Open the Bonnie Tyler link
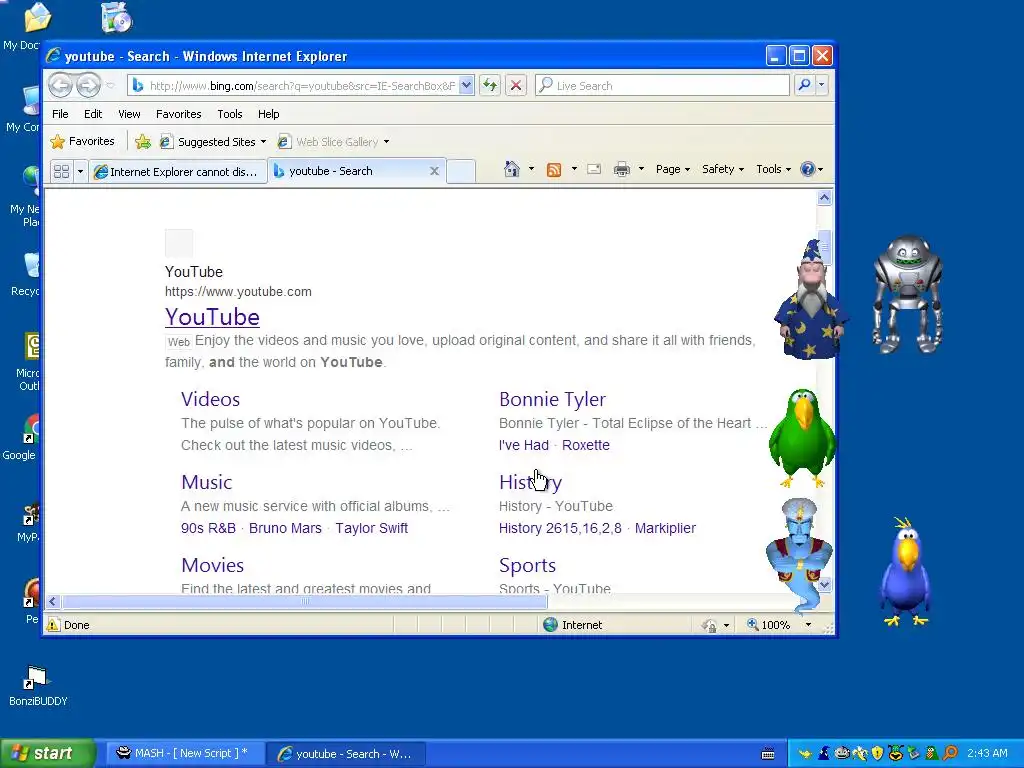This screenshot has height=768, width=1024. click(x=552, y=399)
